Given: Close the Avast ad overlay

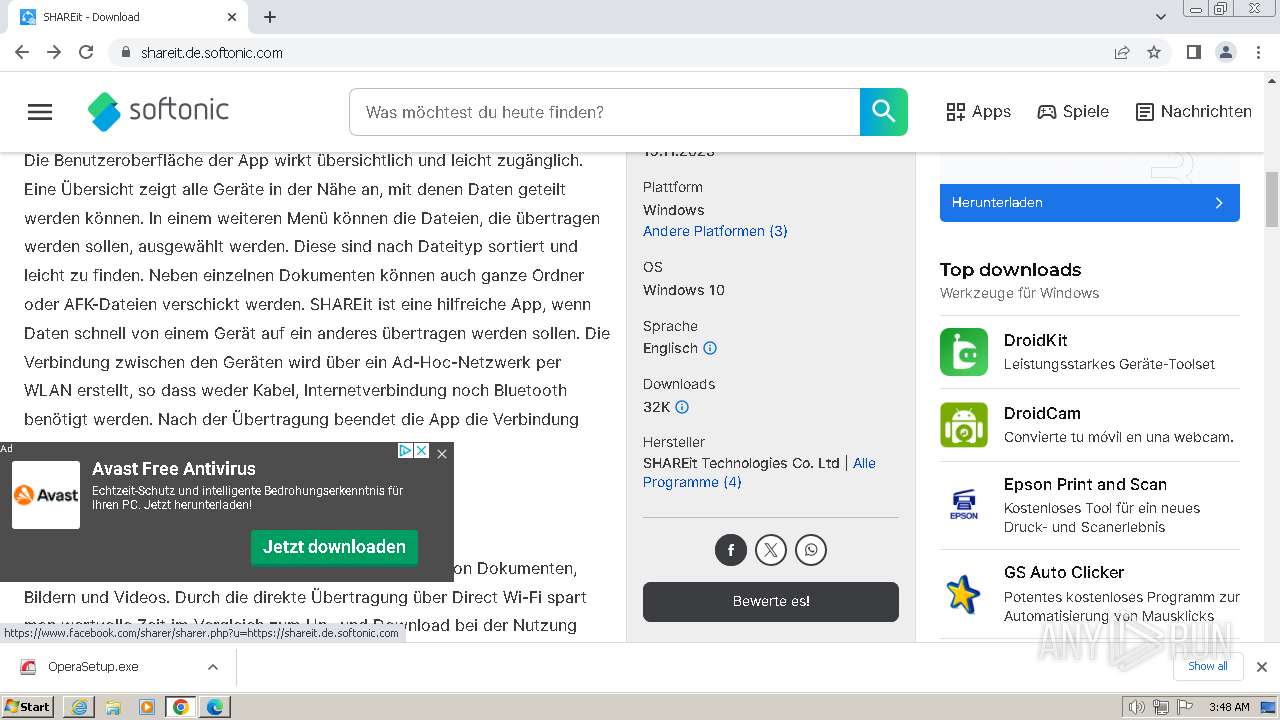Looking at the screenshot, I should [442, 454].
